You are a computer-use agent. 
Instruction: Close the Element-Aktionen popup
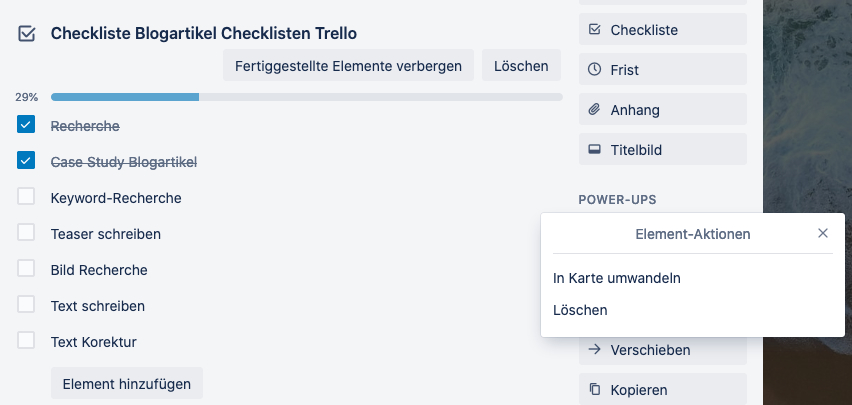coord(823,233)
